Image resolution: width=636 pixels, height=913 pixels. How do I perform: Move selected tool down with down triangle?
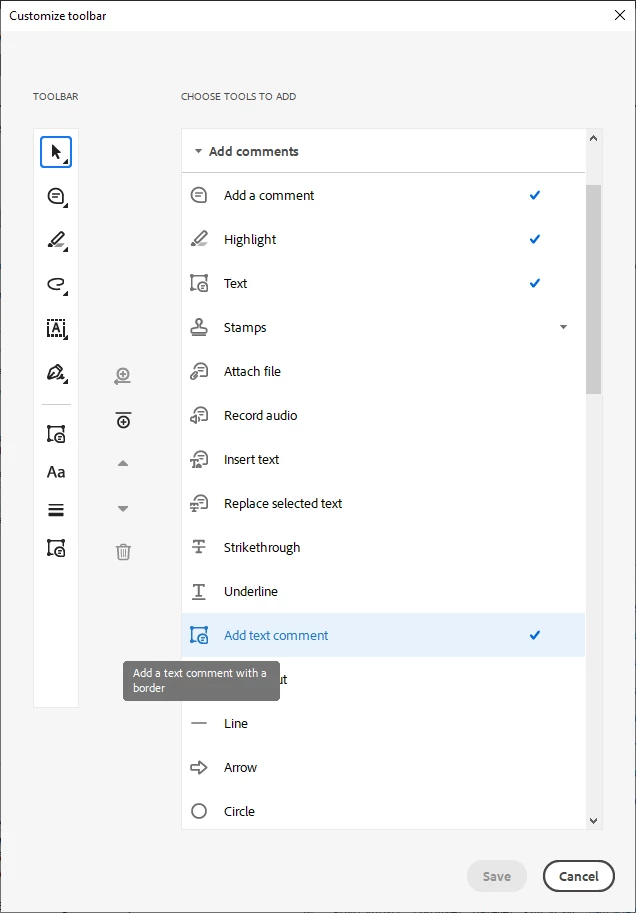tap(123, 508)
